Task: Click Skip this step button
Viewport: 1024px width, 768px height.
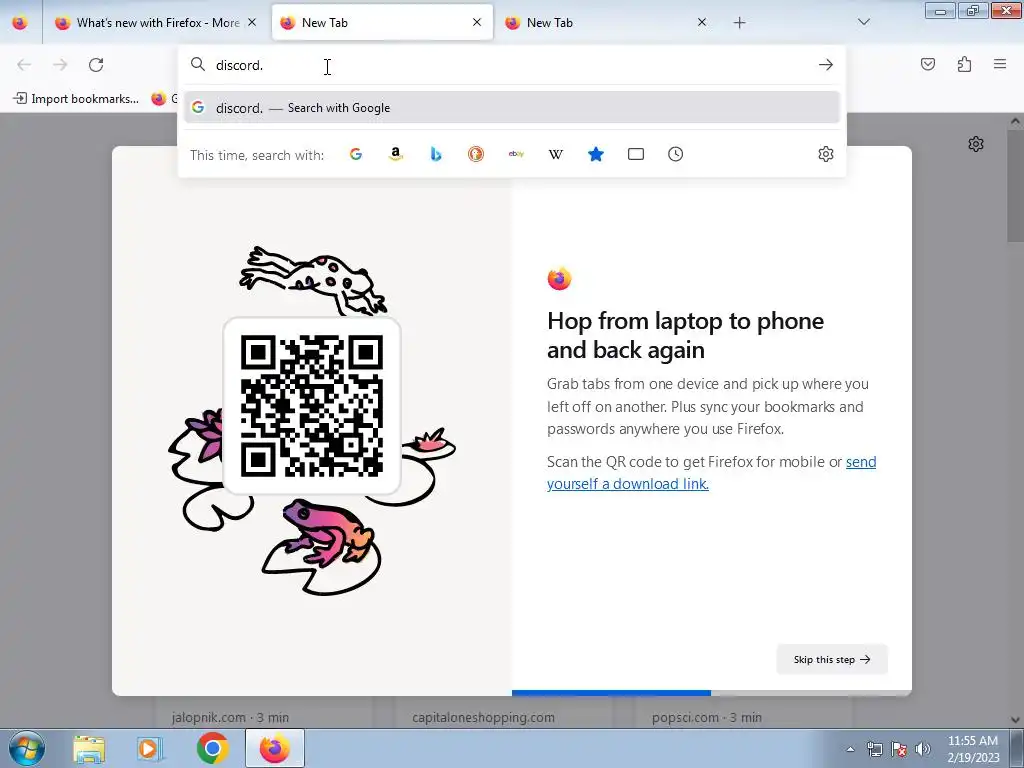Action: pyautogui.click(x=832, y=660)
